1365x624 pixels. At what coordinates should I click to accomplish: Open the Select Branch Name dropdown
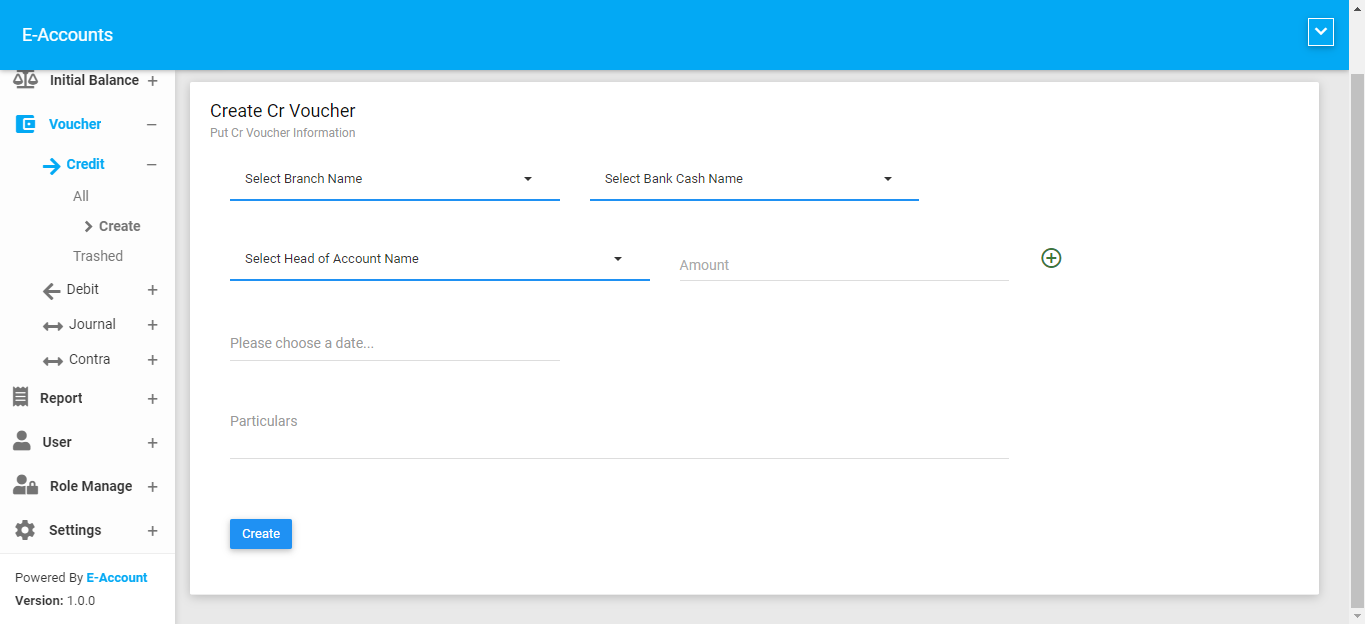coord(394,179)
